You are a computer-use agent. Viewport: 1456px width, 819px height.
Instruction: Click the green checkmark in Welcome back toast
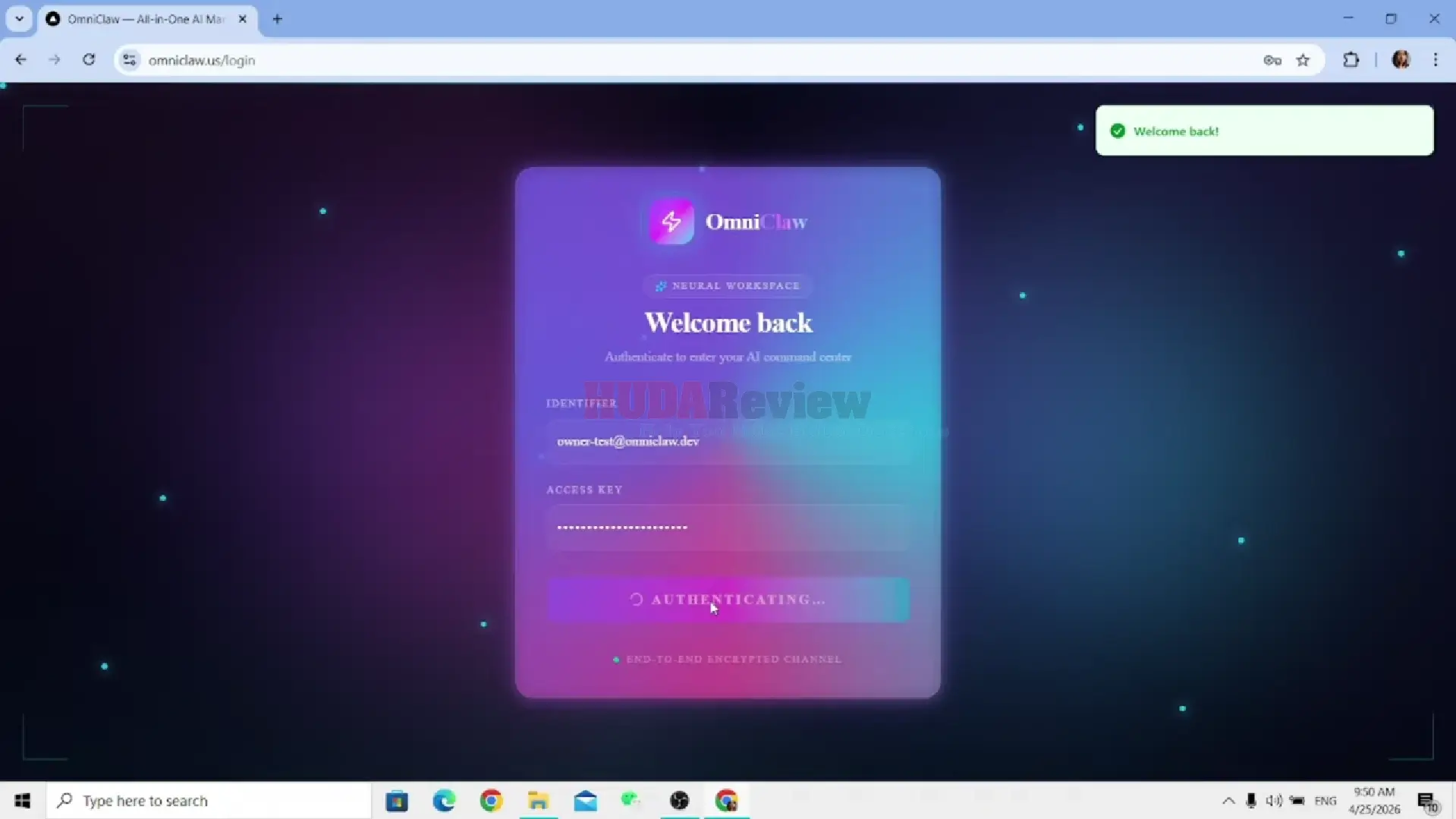[x=1118, y=131]
